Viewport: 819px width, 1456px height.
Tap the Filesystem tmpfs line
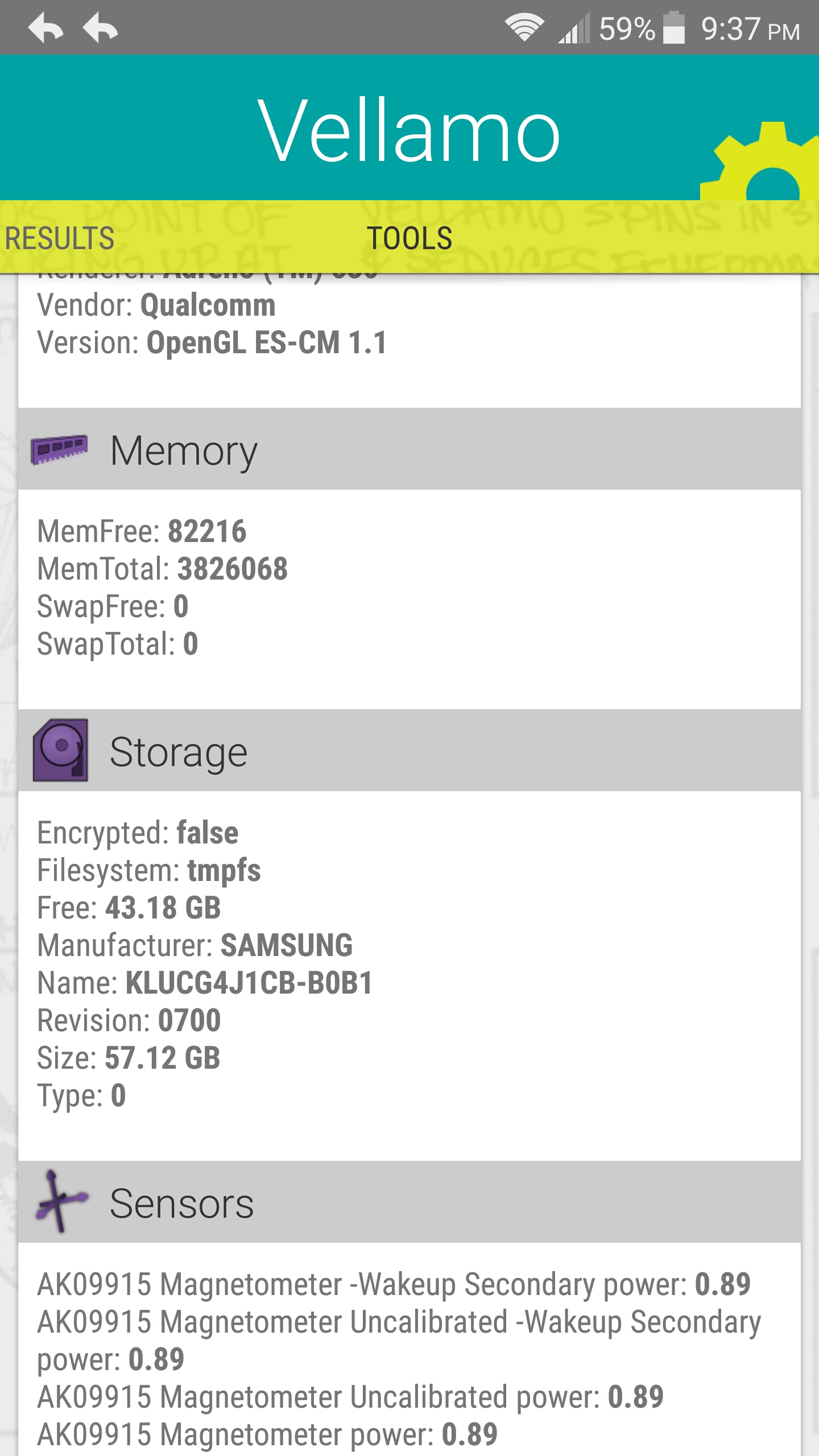(149, 870)
